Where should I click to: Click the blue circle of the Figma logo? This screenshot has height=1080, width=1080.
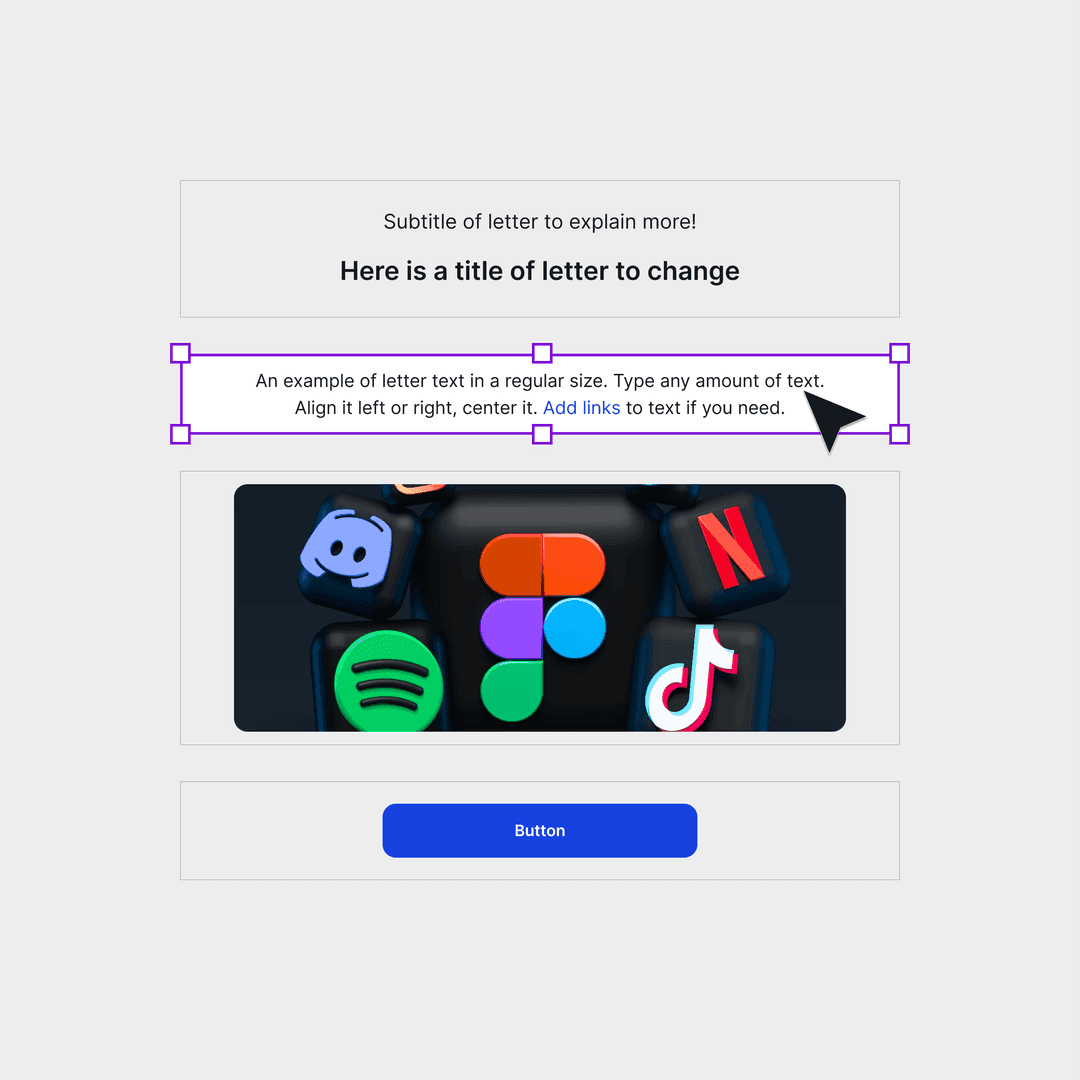[574, 628]
